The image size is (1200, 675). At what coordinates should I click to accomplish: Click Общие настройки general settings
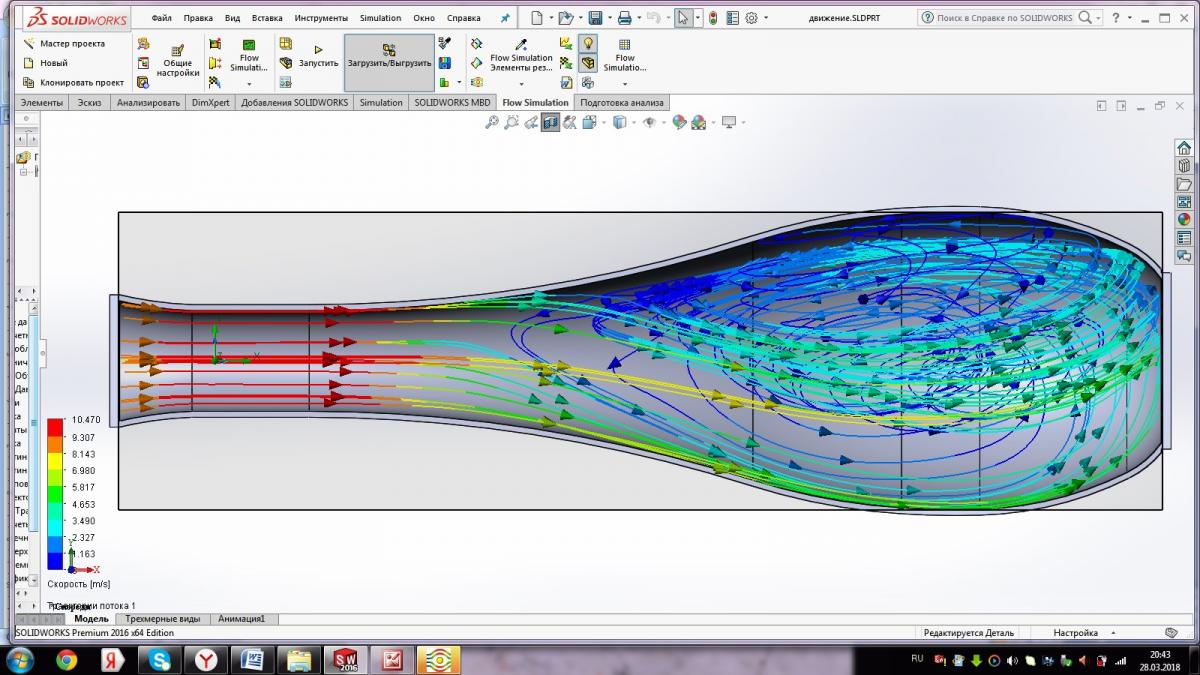point(177,62)
